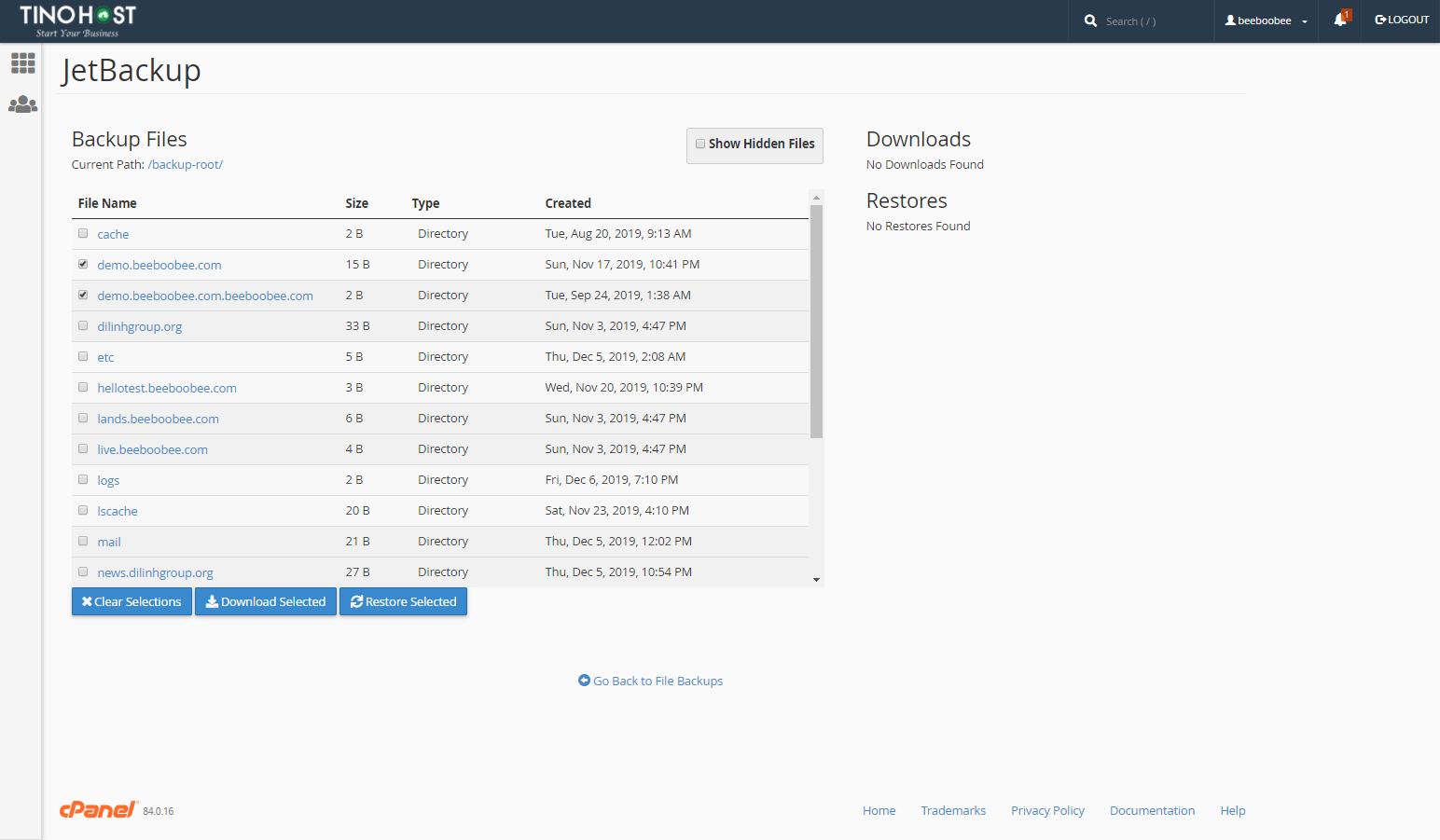Open demo.beeboobee.com.beeboobee.com directory
The image size is (1440, 840).
coord(205,296)
